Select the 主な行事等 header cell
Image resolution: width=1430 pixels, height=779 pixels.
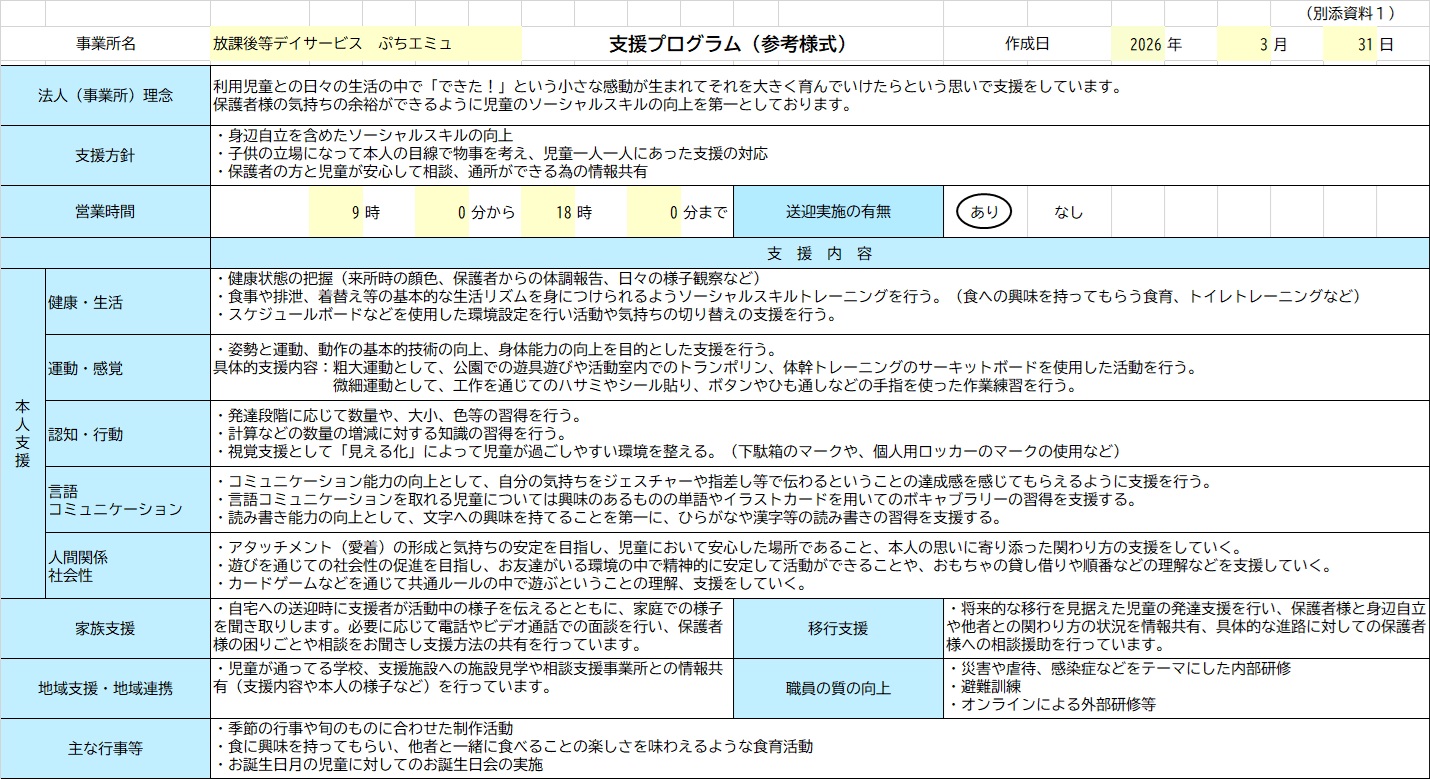pyautogui.click(x=105, y=748)
